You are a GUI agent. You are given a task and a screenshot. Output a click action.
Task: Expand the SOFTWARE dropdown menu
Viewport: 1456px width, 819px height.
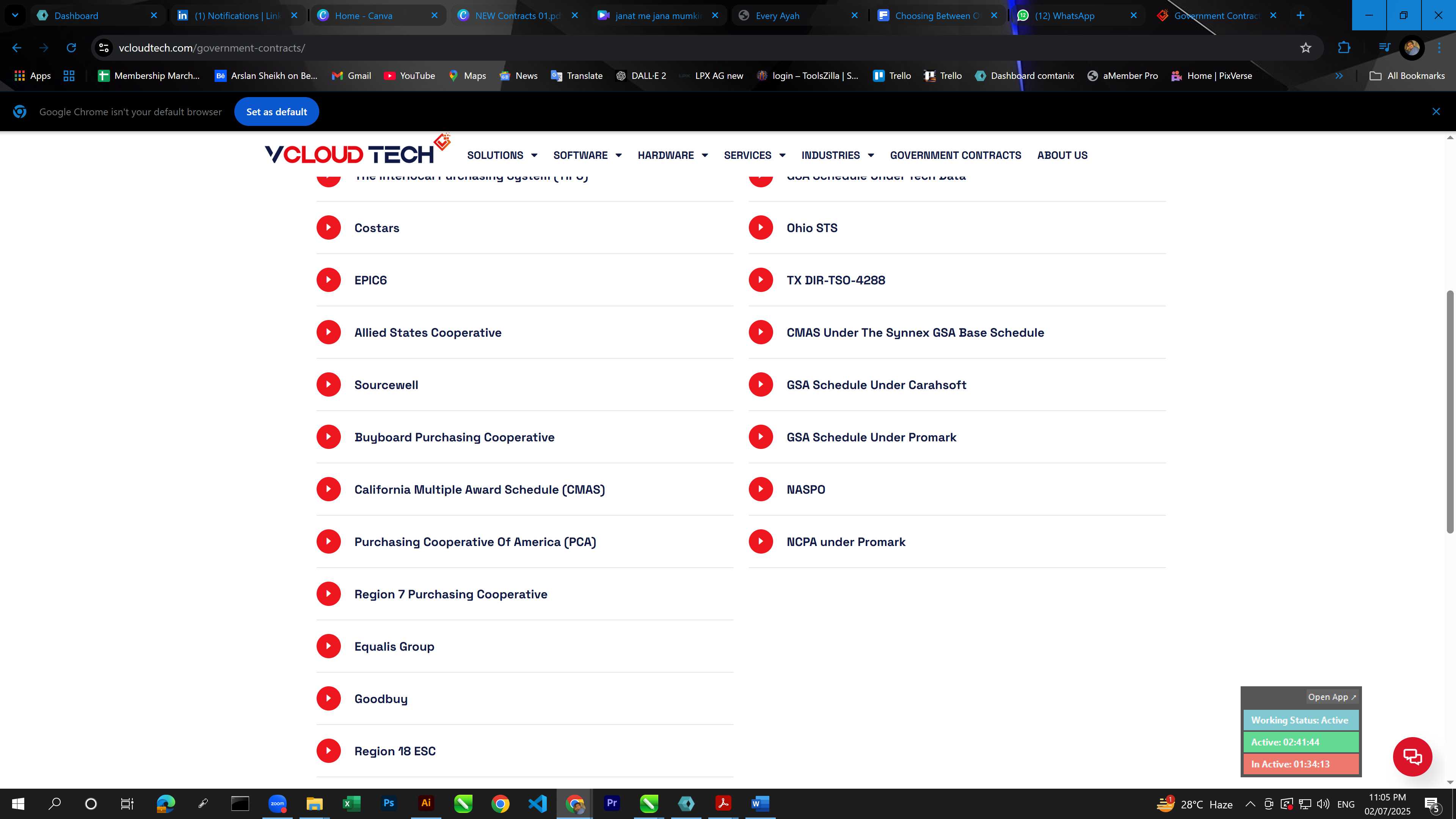(x=587, y=155)
